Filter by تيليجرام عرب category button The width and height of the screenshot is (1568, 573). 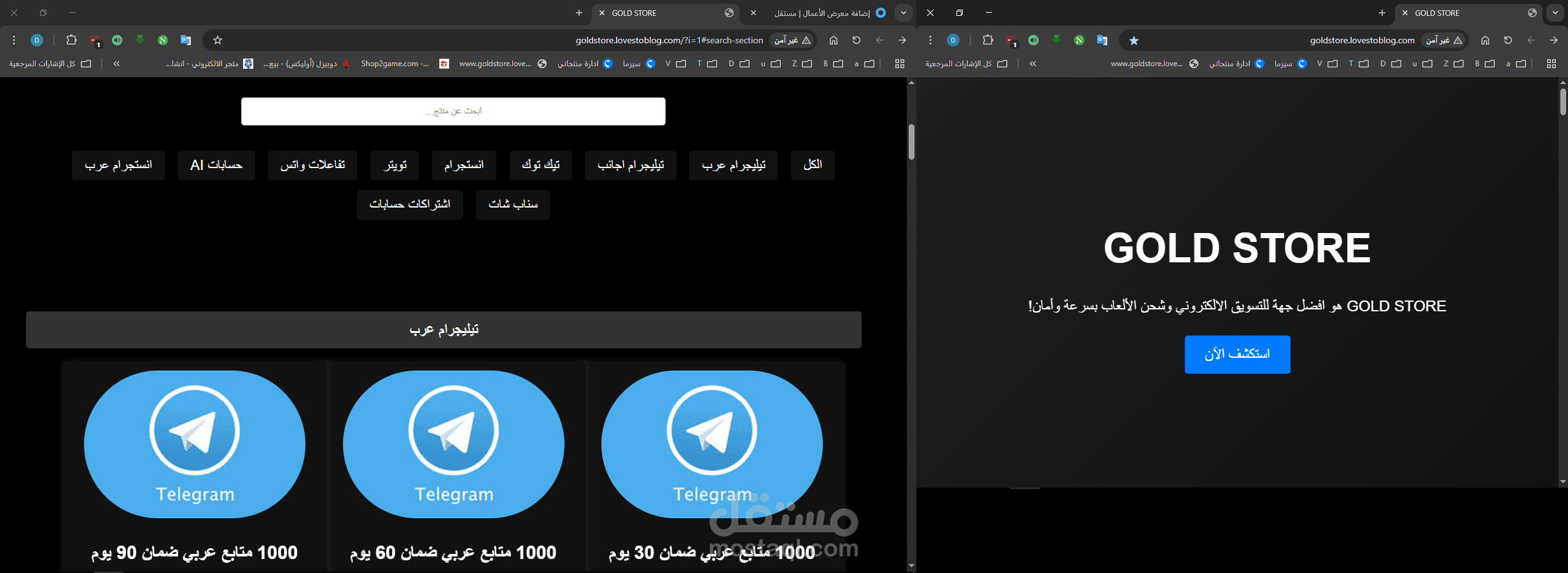click(733, 166)
